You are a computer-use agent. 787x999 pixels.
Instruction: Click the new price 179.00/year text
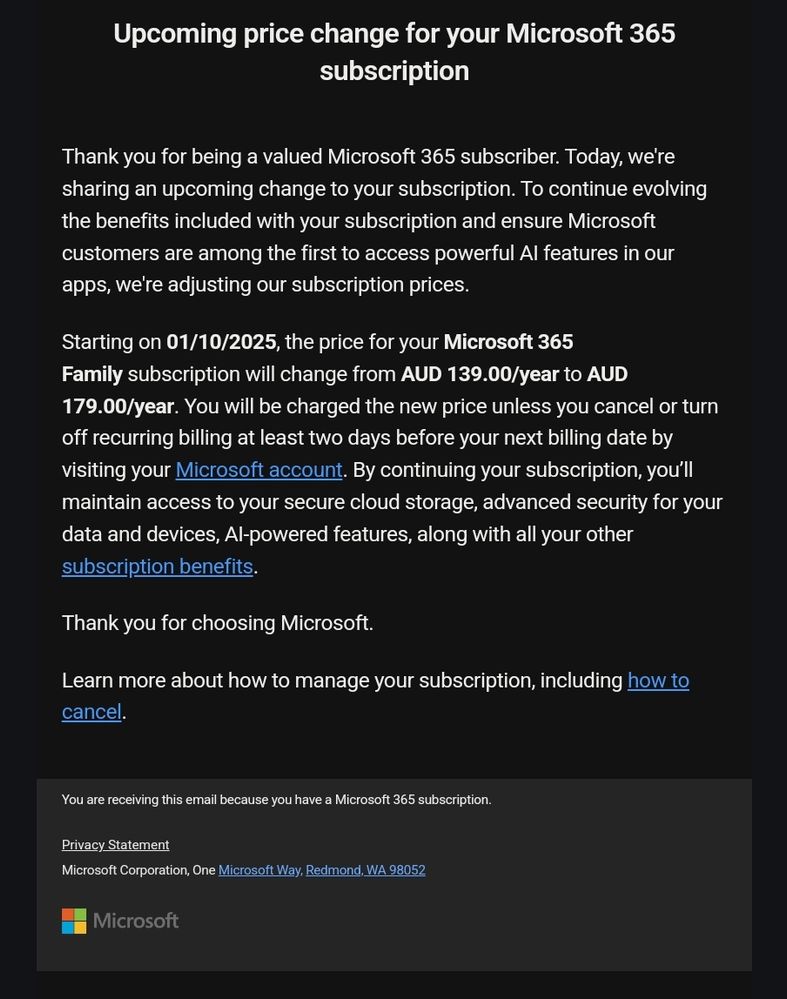[118, 406]
